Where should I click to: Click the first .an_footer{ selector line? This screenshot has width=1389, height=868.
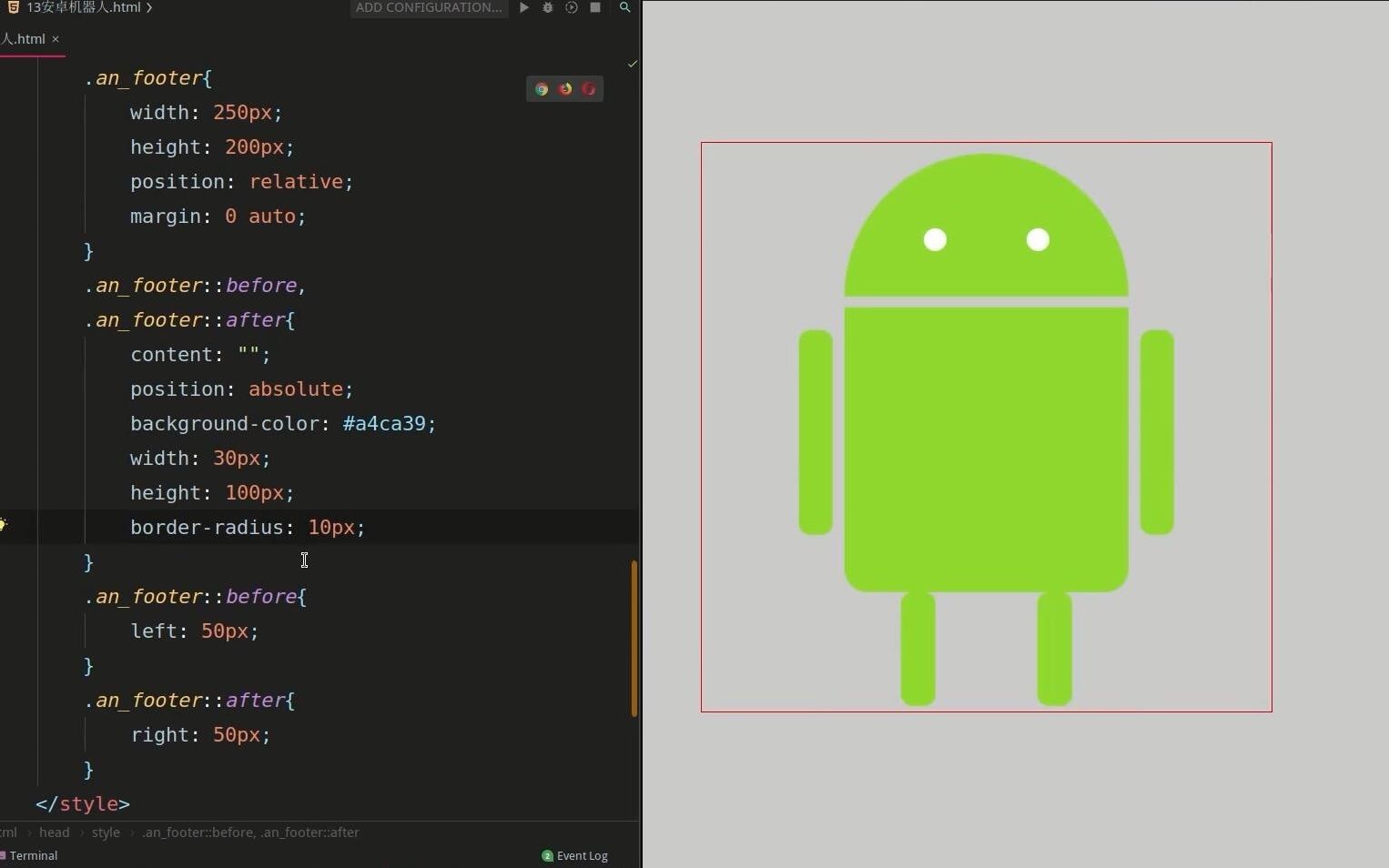point(147,78)
